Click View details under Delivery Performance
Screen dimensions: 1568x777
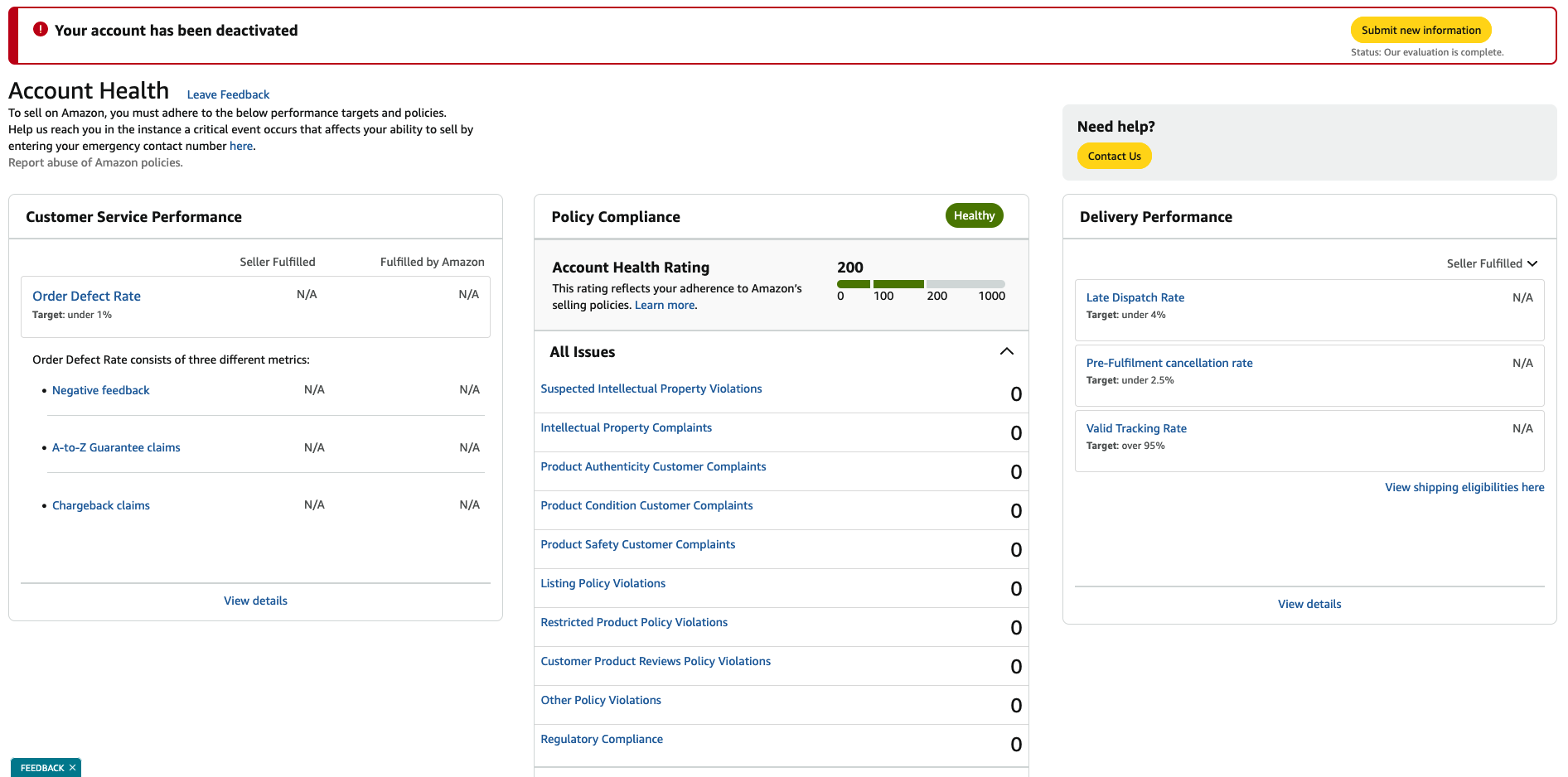coord(1309,604)
